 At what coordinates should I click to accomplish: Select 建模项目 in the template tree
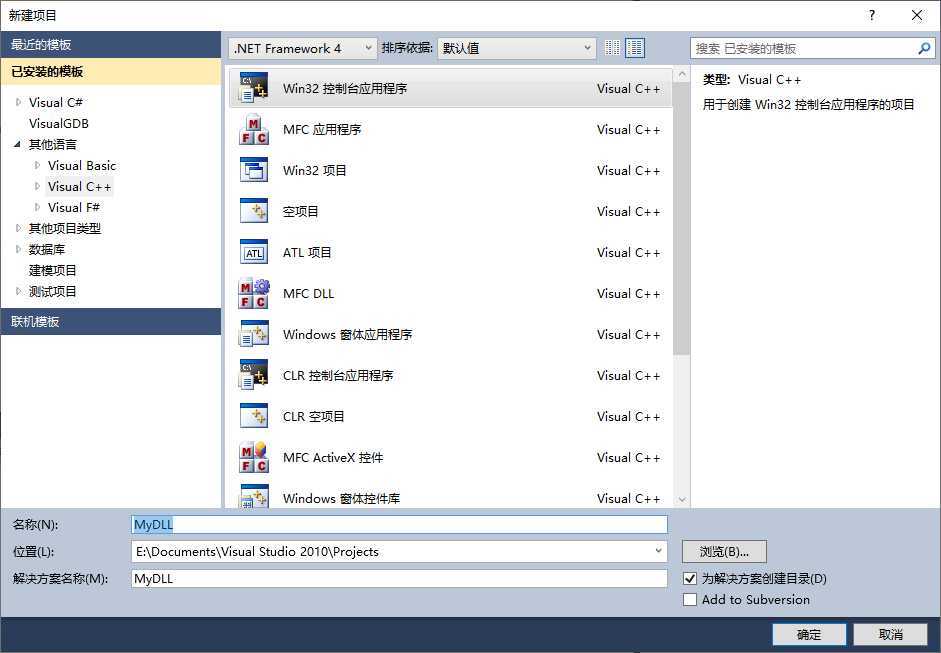(53, 271)
